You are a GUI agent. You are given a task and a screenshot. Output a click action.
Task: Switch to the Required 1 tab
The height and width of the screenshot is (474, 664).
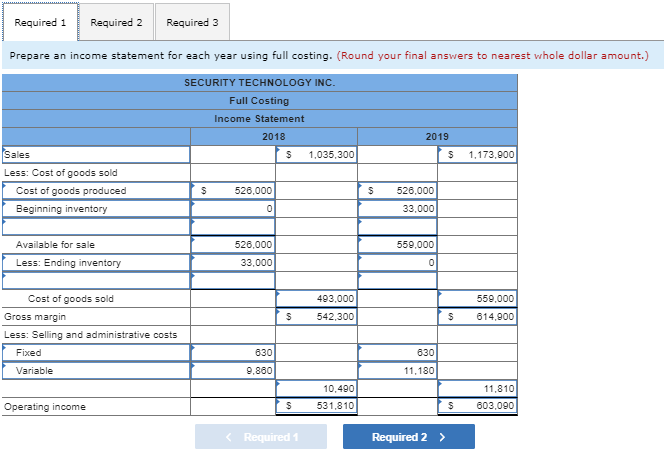pyautogui.click(x=40, y=22)
